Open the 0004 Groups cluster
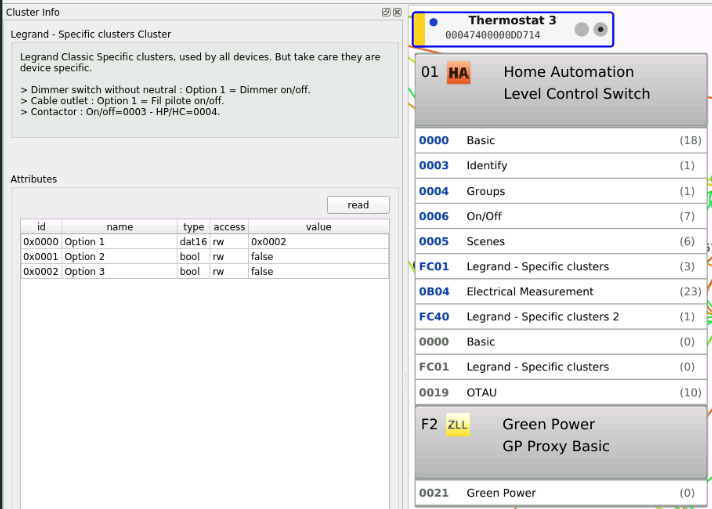Image resolution: width=712 pixels, height=509 pixels. coord(561,191)
